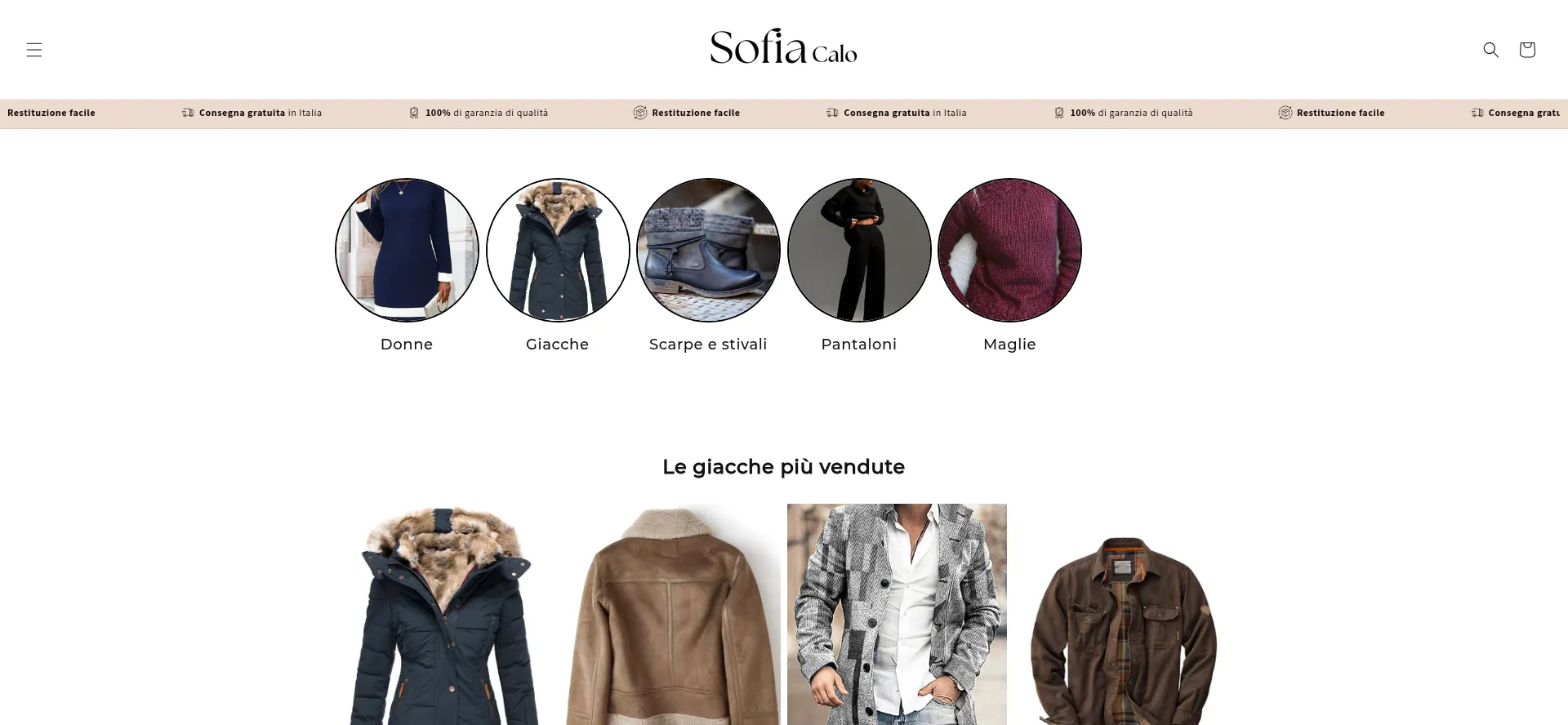
Task: Open the brown suede shearling jacket product
Action: (x=670, y=614)
